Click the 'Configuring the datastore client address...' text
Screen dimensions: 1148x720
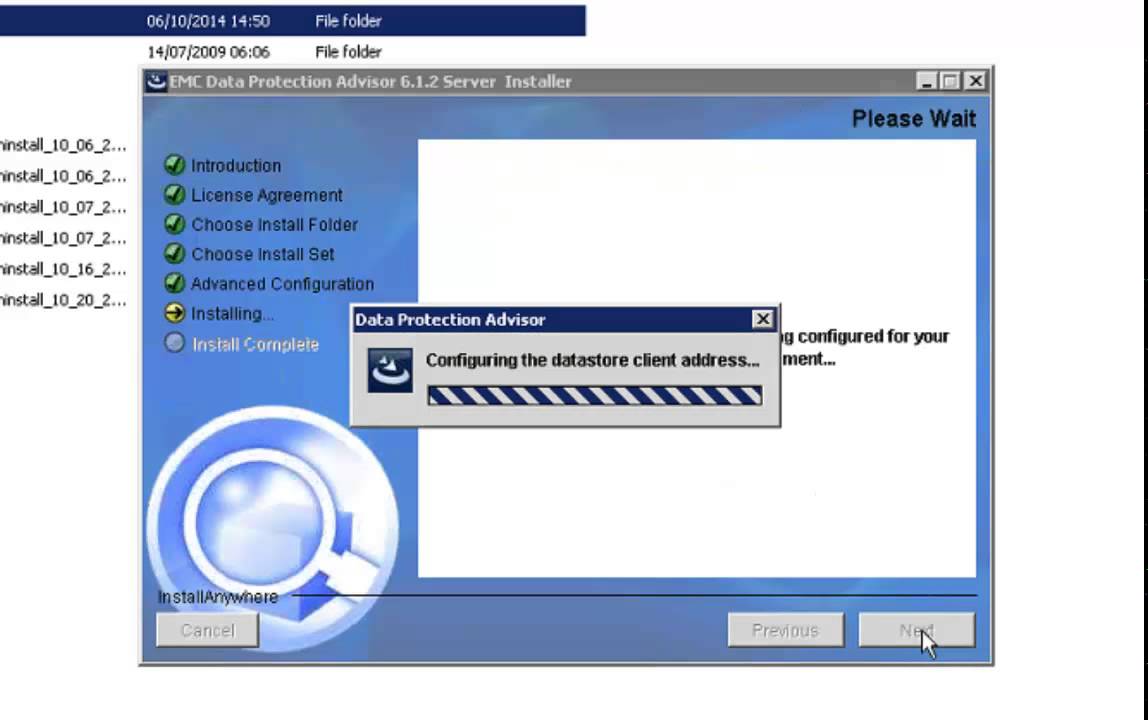(592, 360)
